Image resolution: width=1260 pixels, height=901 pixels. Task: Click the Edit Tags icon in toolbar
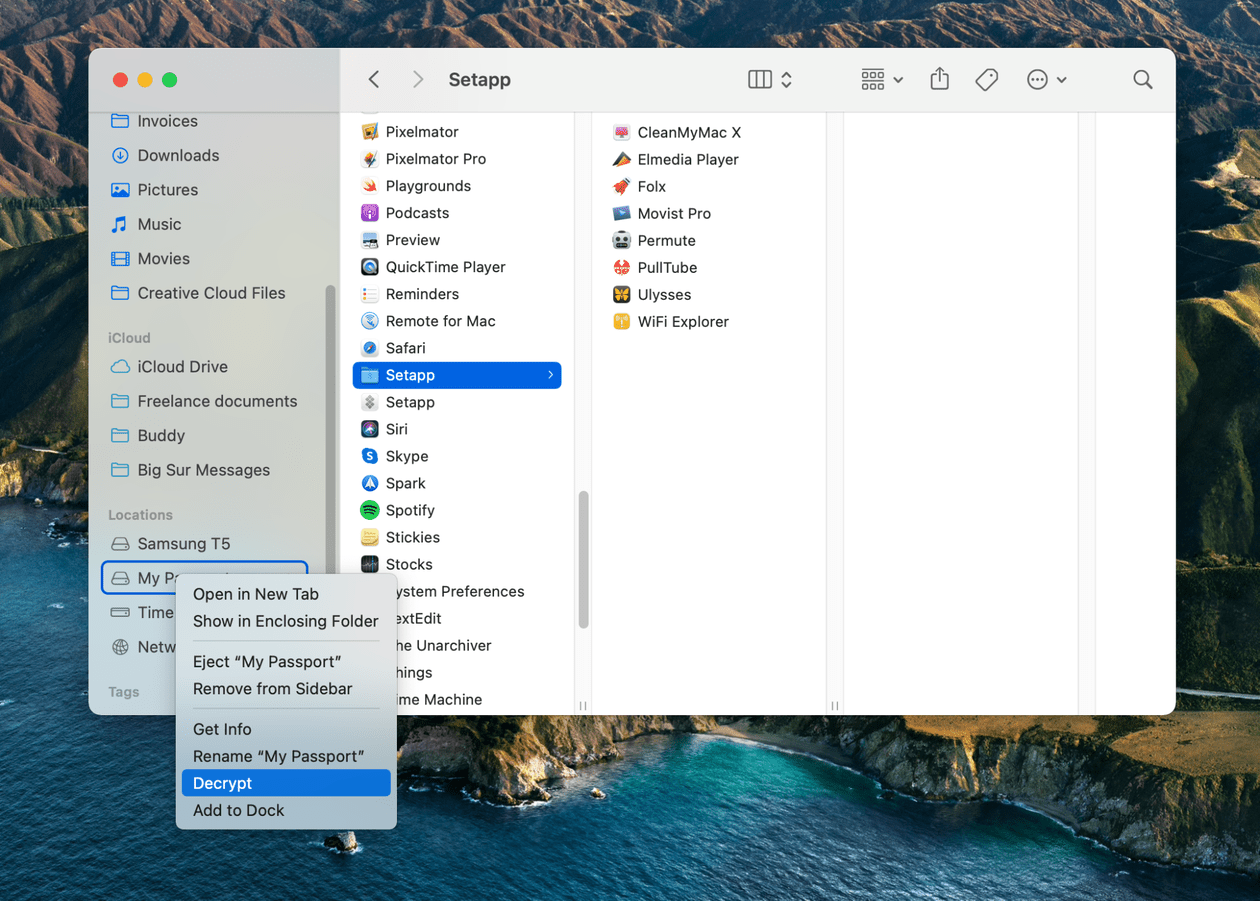click(986, 80)
